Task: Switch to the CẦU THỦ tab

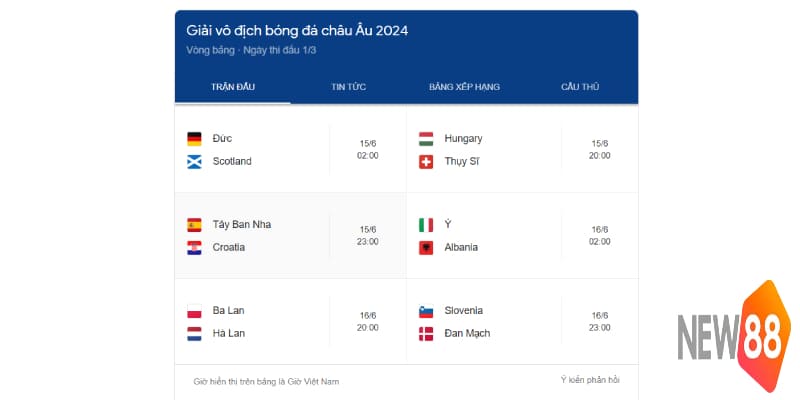Action: 580,87
